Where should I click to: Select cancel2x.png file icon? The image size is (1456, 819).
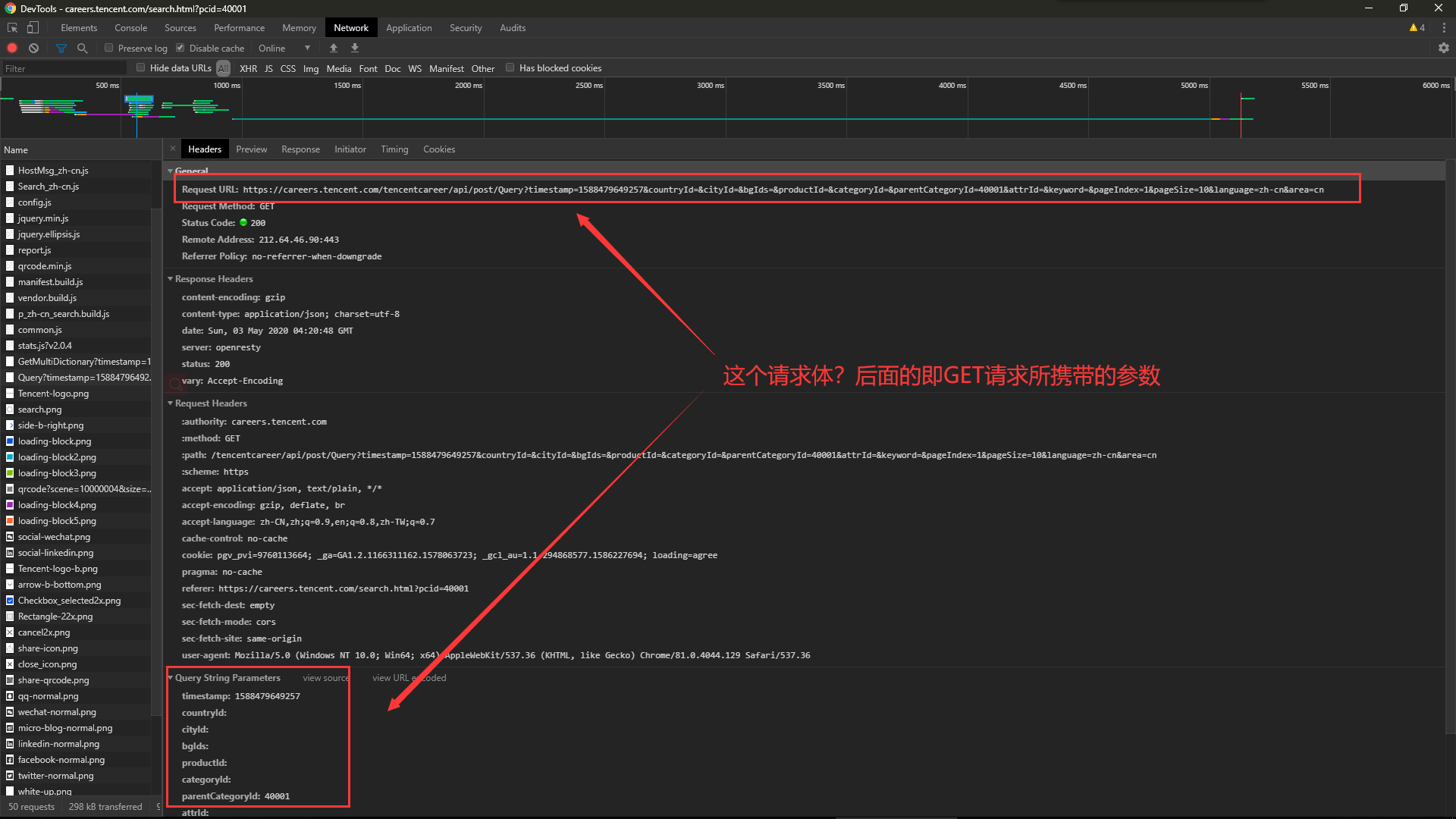(x=10, y=632)
